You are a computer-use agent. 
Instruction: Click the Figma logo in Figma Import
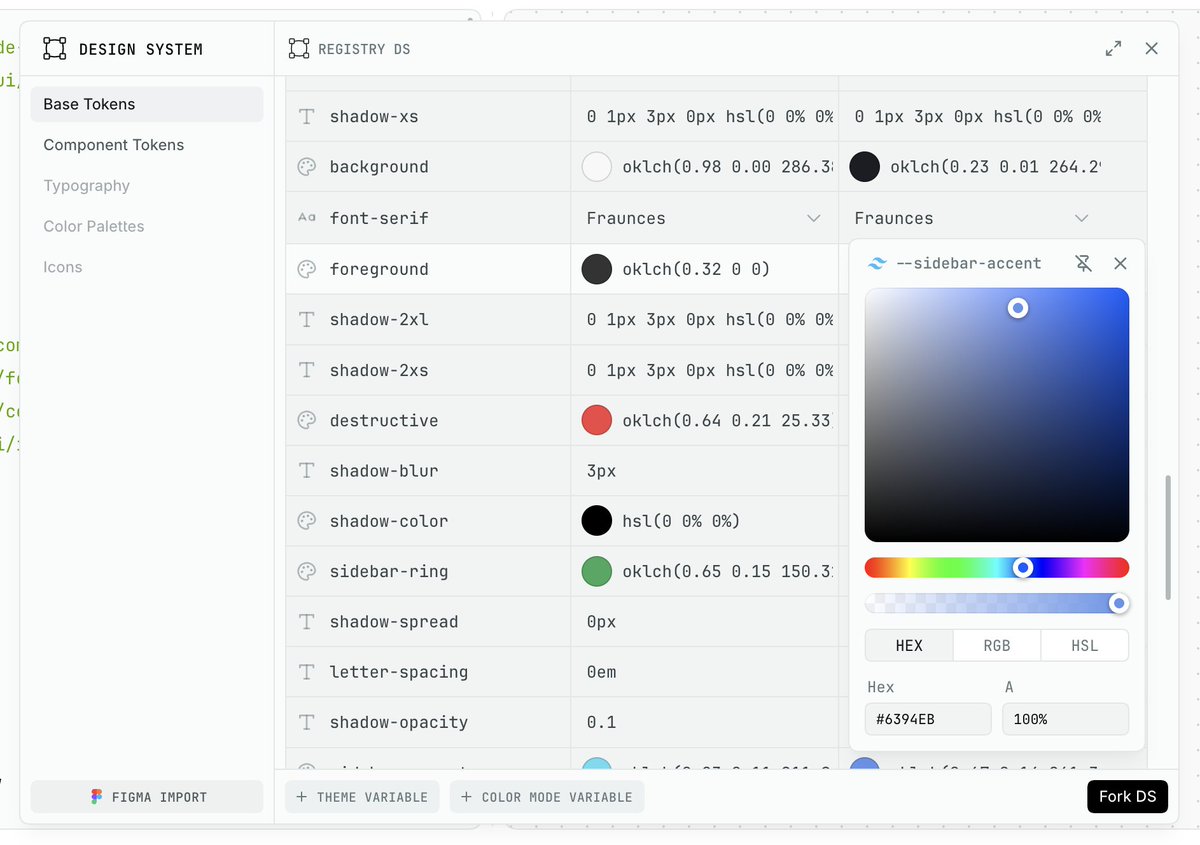(97, 797)
